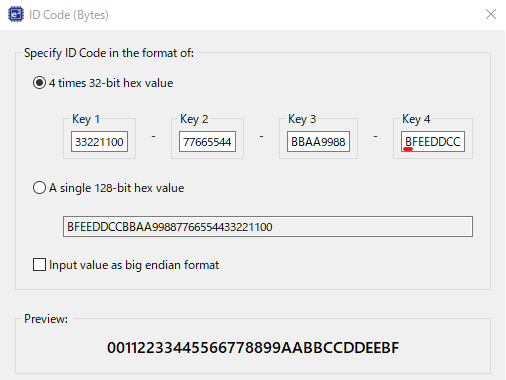Click the Key 3 group label
Viewport: 506px width, 380px height.
[302, 119]
